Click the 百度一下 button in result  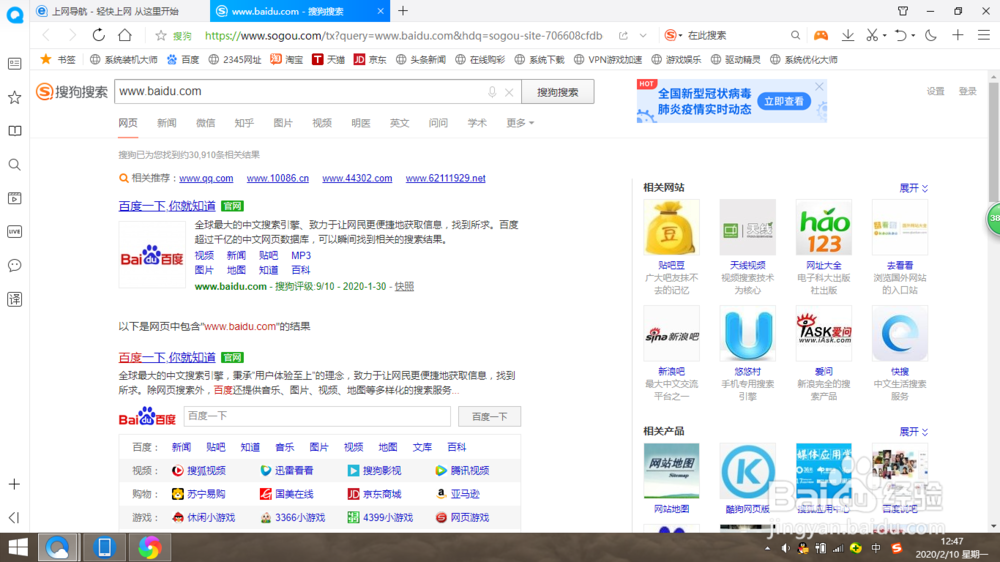click(x=489, y=417)
